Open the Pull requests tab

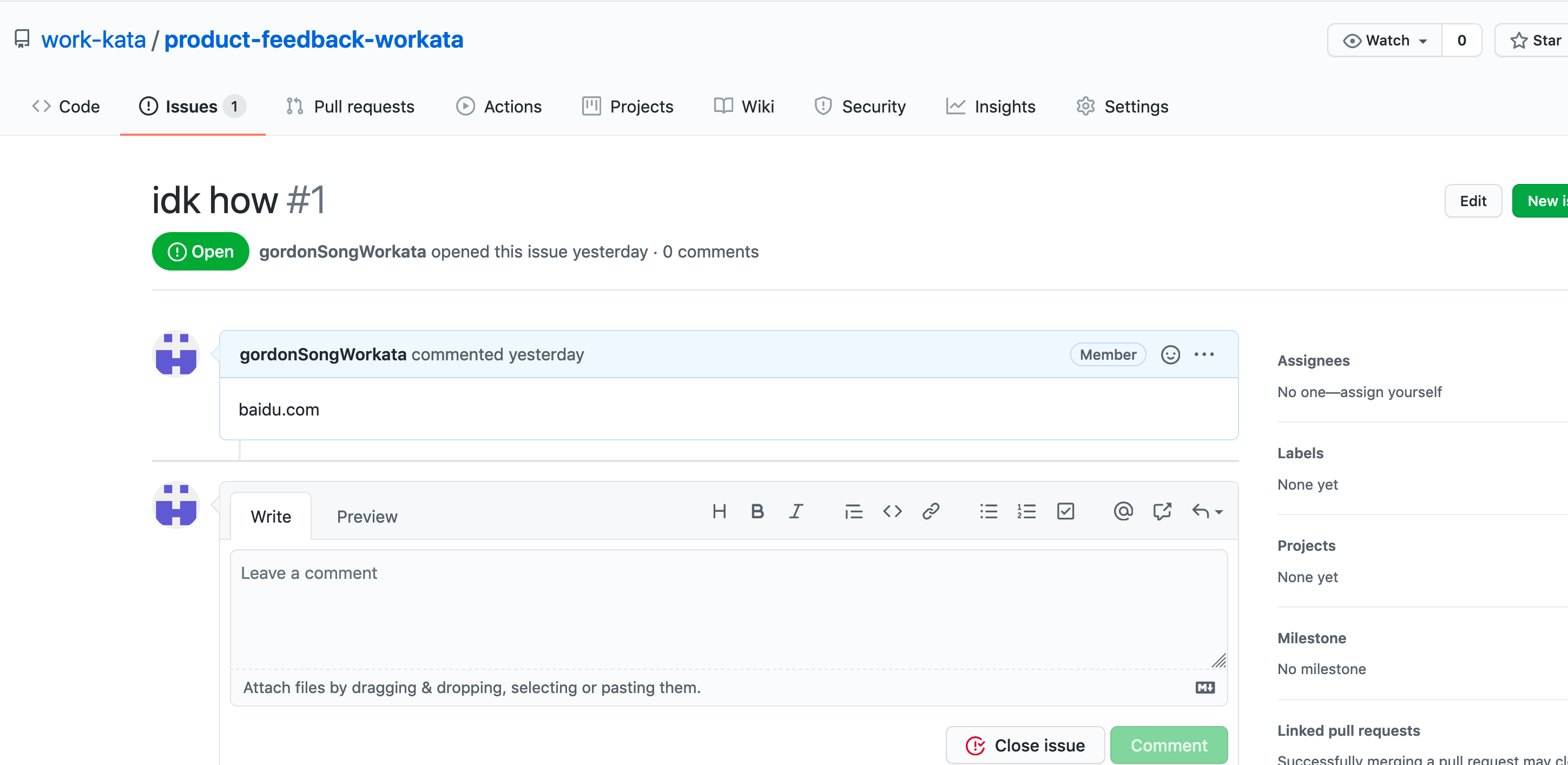350,107
